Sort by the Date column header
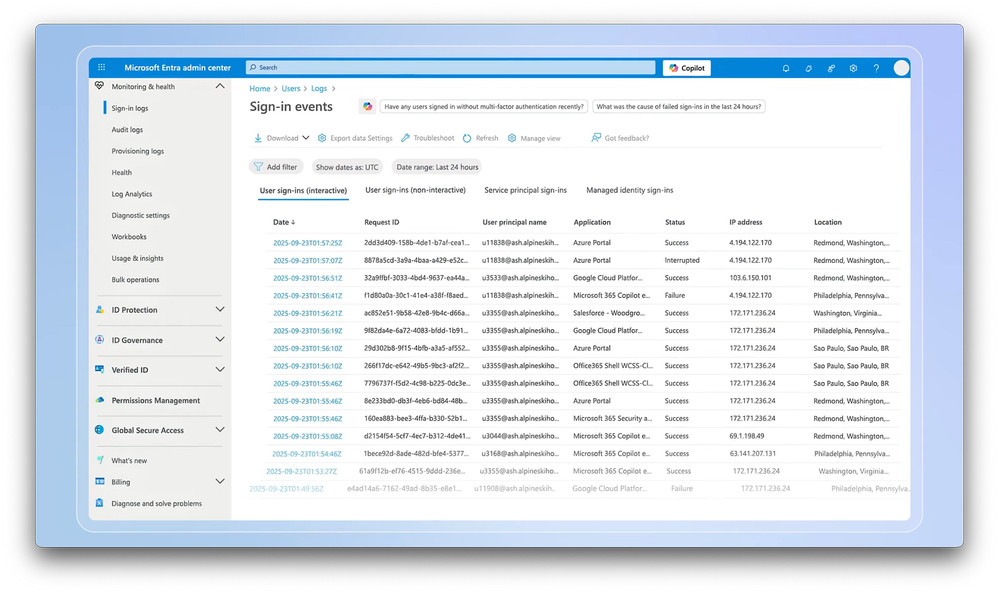 click(284, 222)
